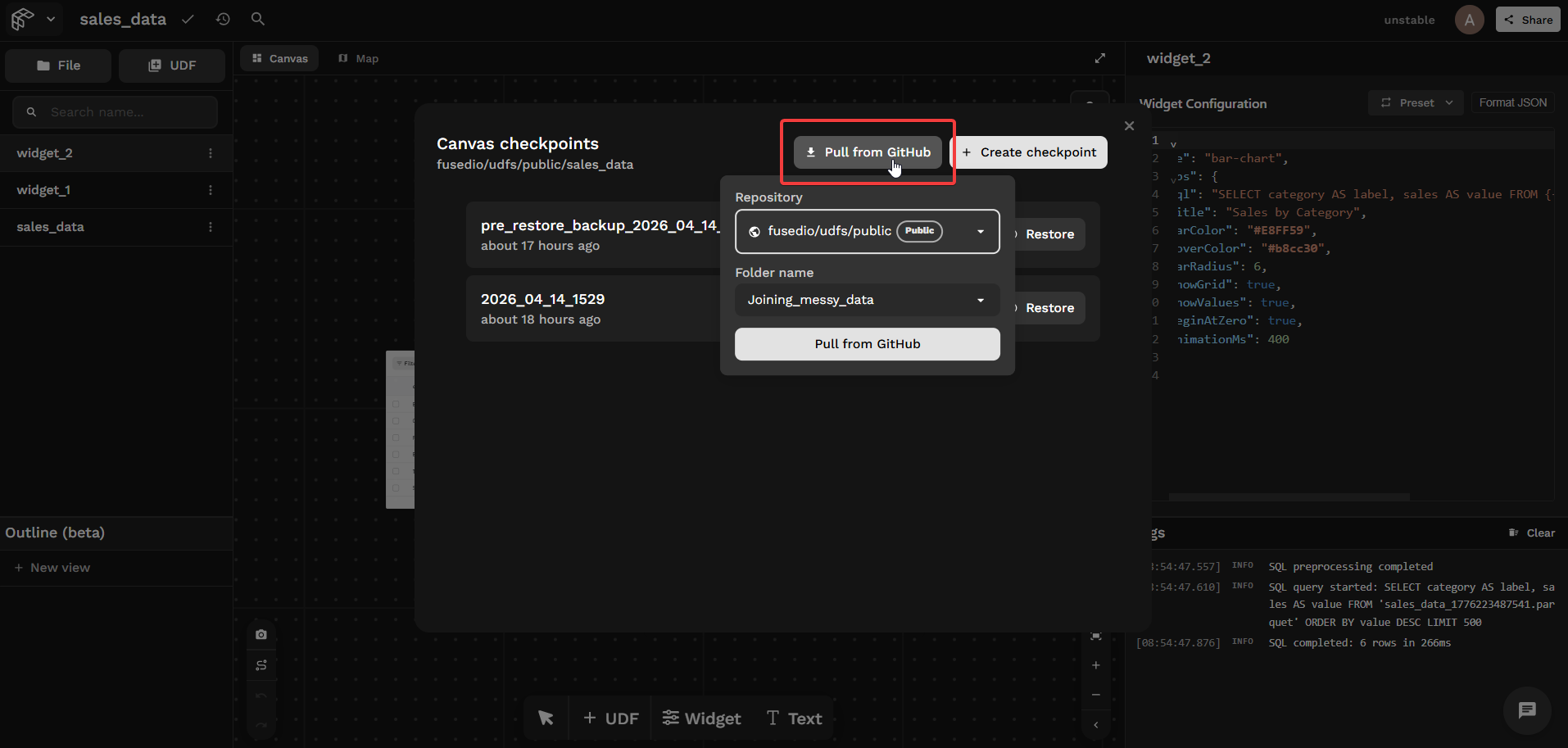Viewport: 1568px width, 748px height.
Task: Switch to the Map tab
Action: click(359, 58)
